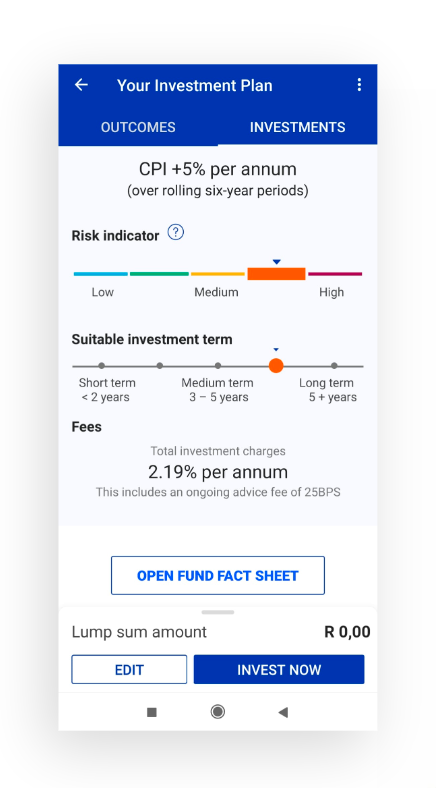Screen dimensions: 436x788
Task: Tap the INVEST NOW button
Action: (279, 669)
